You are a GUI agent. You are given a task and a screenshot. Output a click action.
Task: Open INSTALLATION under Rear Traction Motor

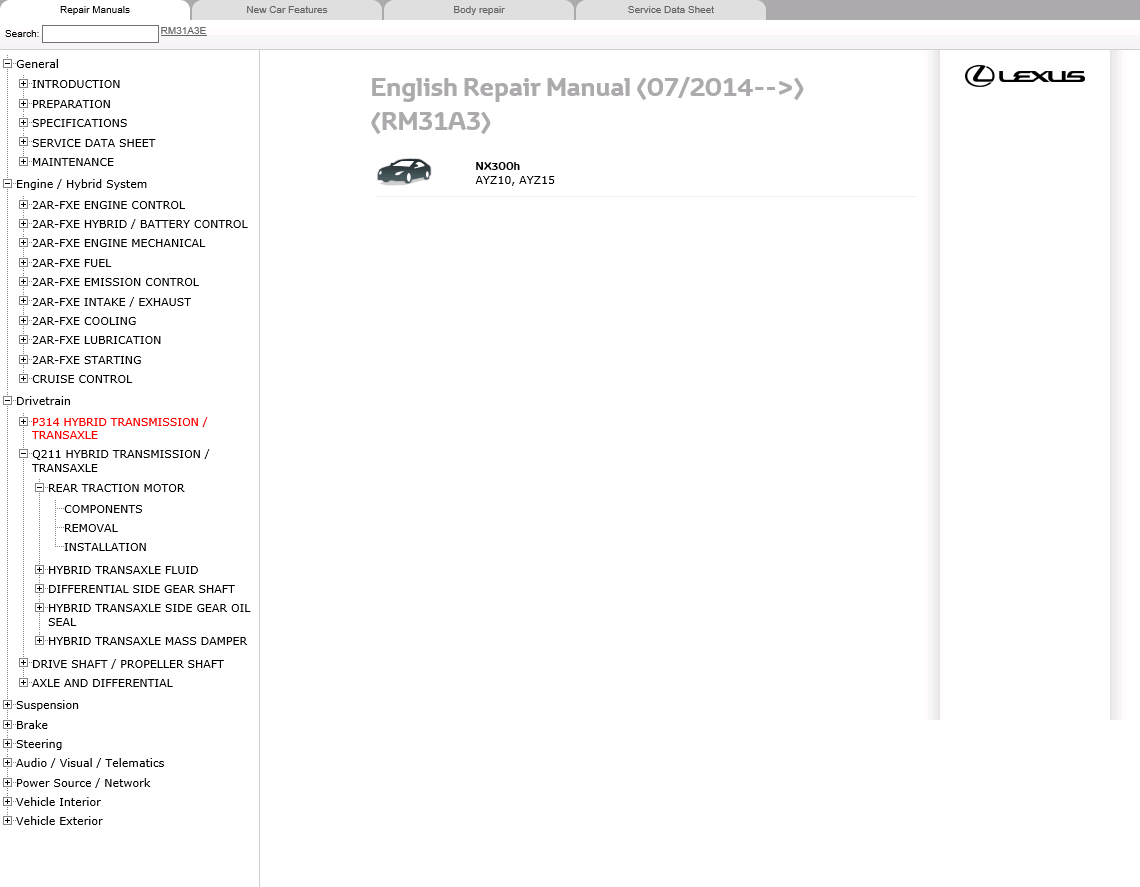[x=105, y=547]
